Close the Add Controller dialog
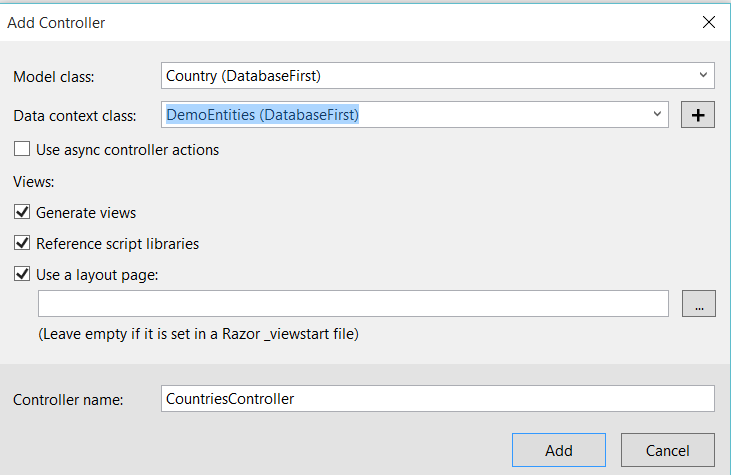Screen dimensions: 731x475 pos(708,21)
